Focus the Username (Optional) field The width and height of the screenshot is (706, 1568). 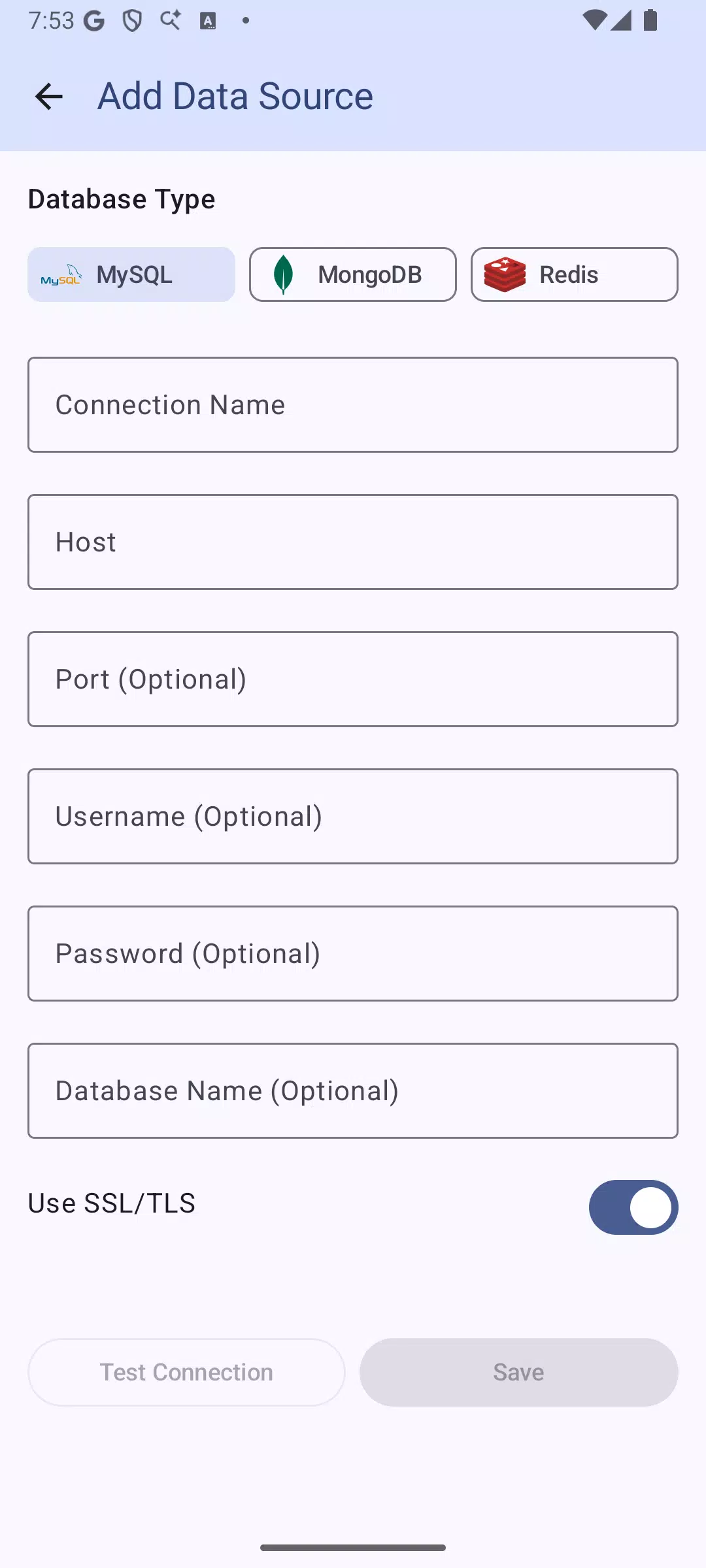coord(353,816)
